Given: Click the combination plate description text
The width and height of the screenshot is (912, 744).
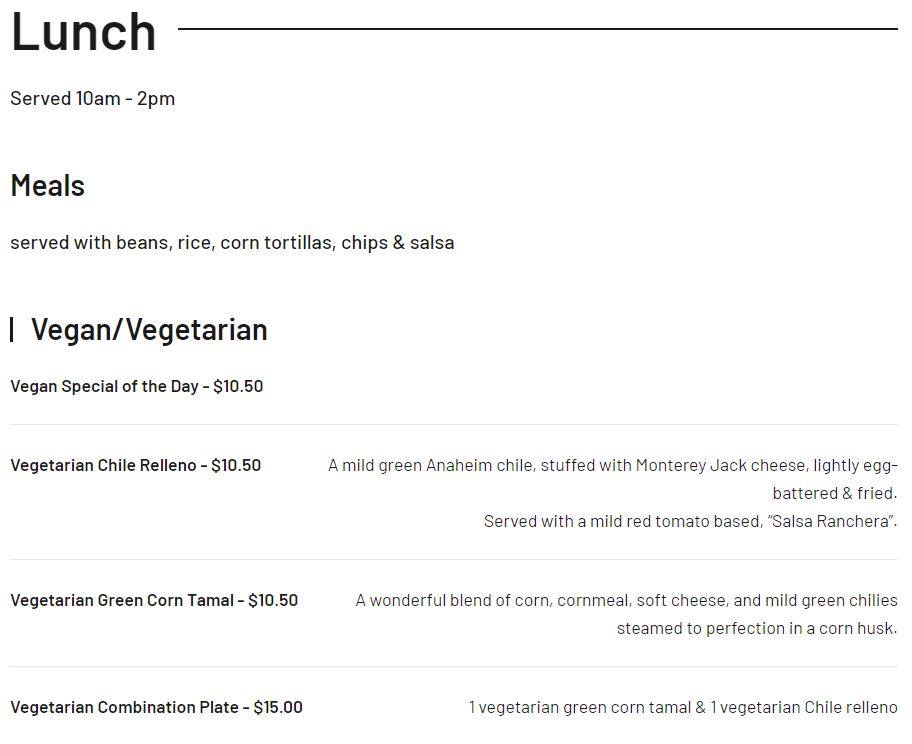Looking at the screenshot, I should tap(683, 708).
